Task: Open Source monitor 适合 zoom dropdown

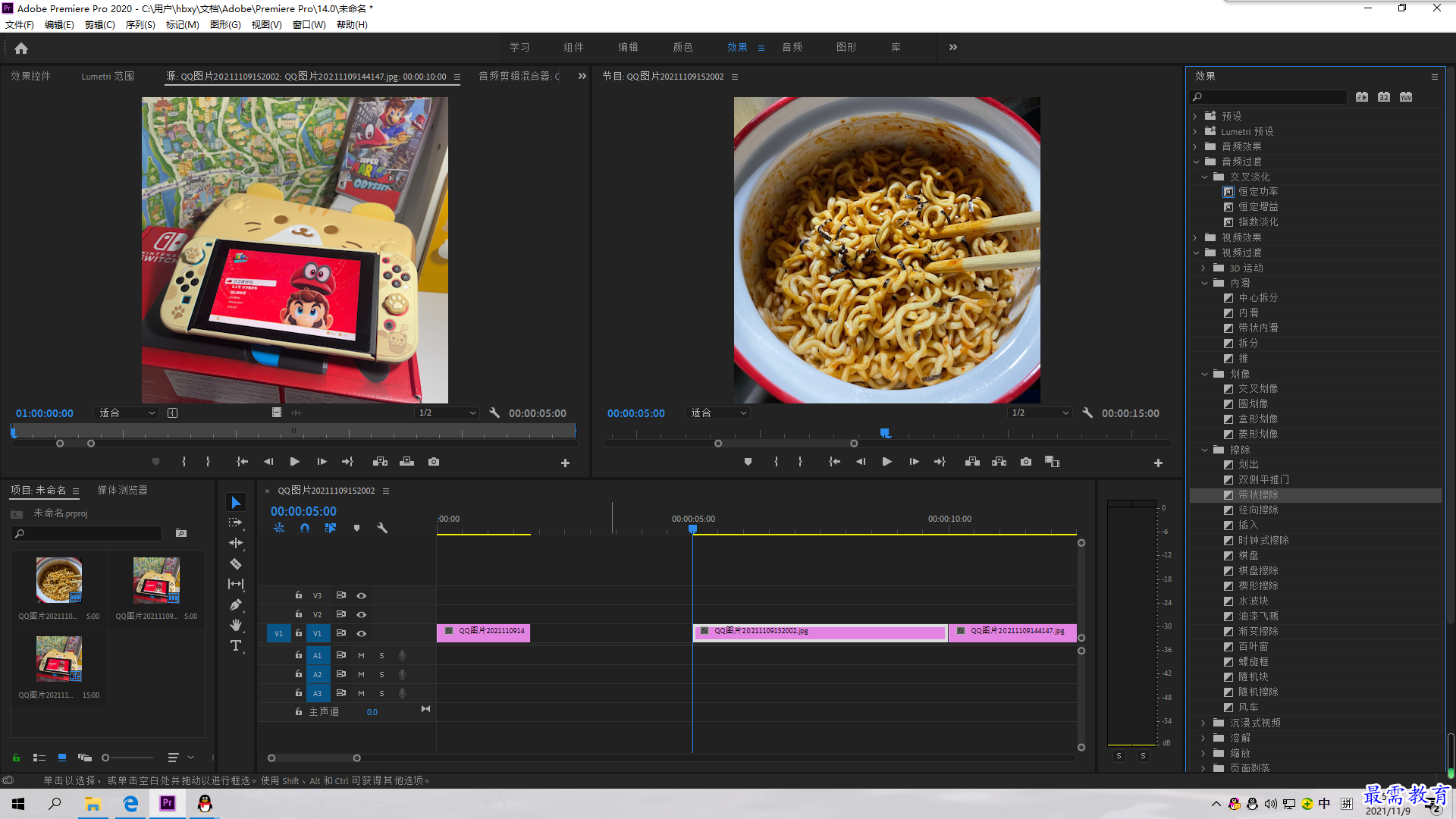Action: coord(127,413)
